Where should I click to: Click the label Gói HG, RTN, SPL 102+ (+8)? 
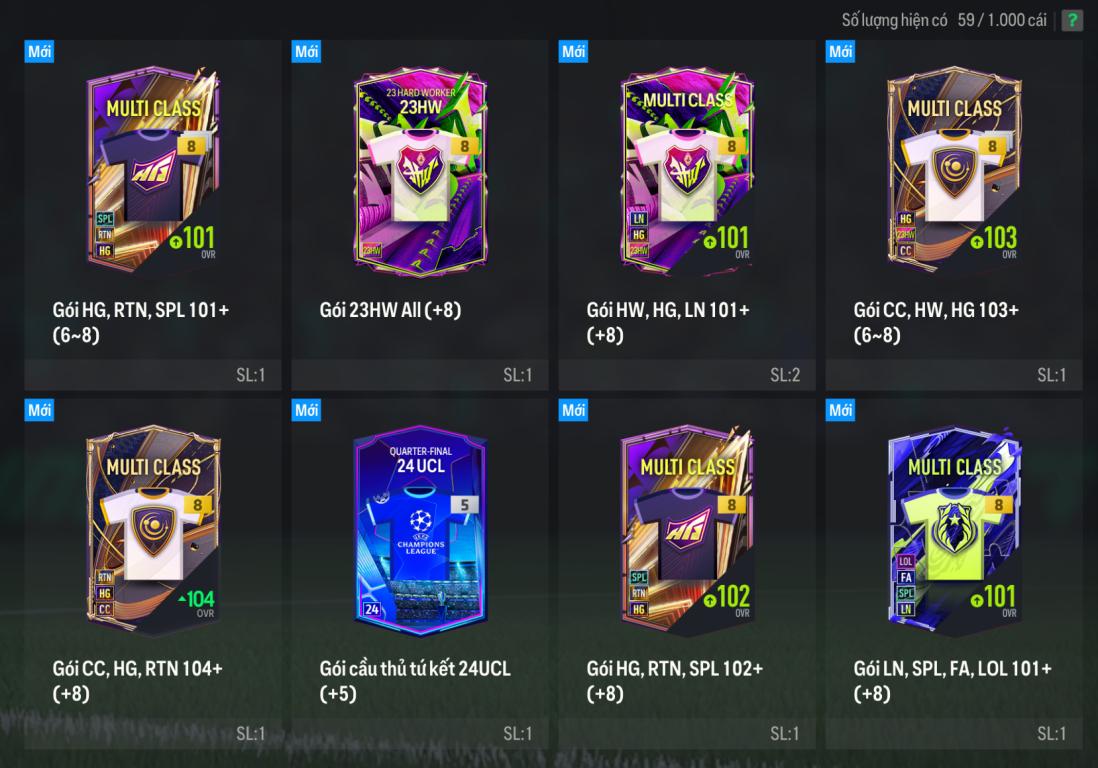coord(674,680)
